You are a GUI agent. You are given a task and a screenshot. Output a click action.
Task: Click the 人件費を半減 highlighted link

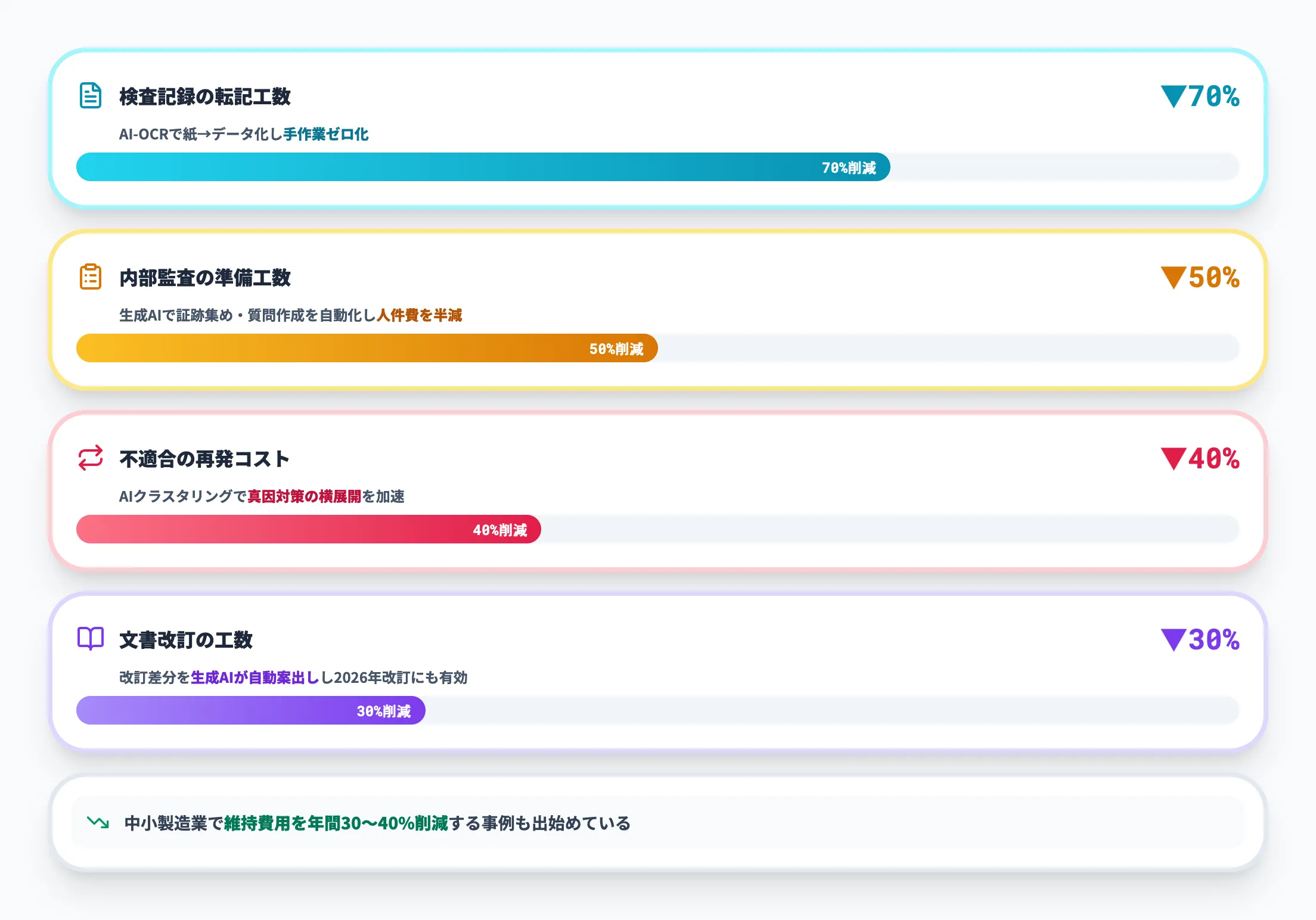pyautogui.click(x=421, y=316)
